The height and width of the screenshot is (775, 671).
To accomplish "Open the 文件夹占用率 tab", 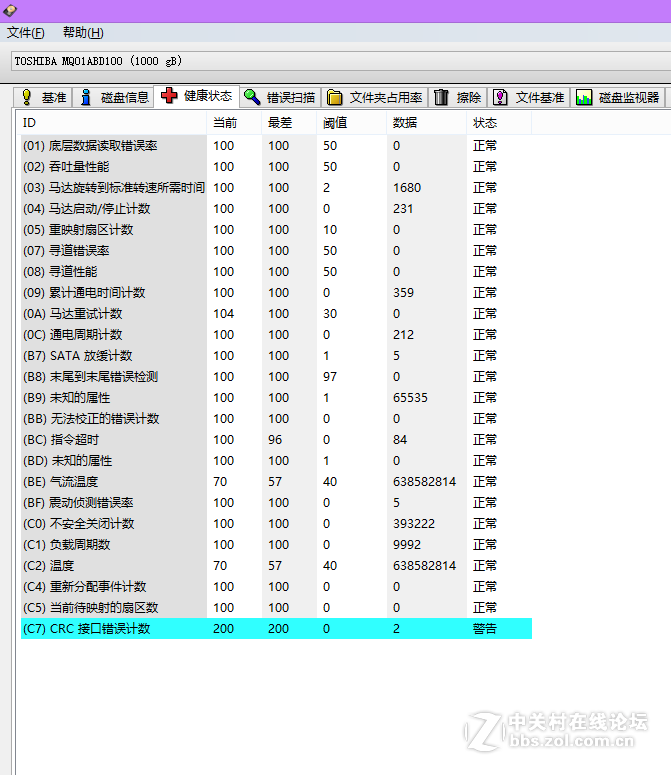I will pyautogui.click(x=376, y=97).
